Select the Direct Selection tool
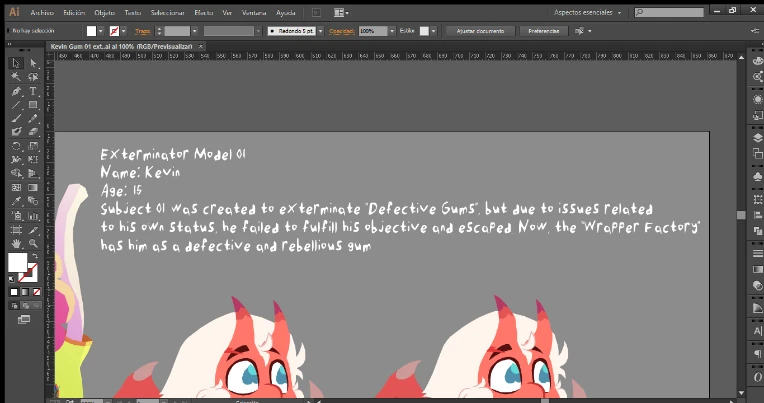 point(33,63)
